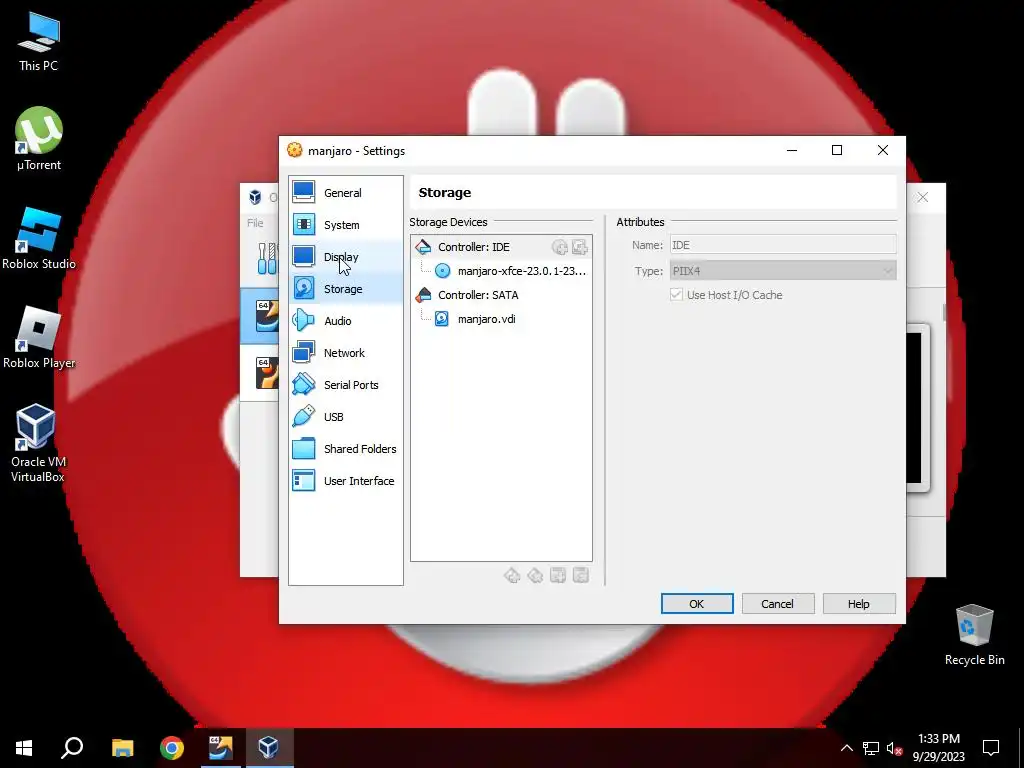Click the remove controller icon below storage tree
Image resolution: width=1024 pixels, height=768 pixels.
pos(535,575)
